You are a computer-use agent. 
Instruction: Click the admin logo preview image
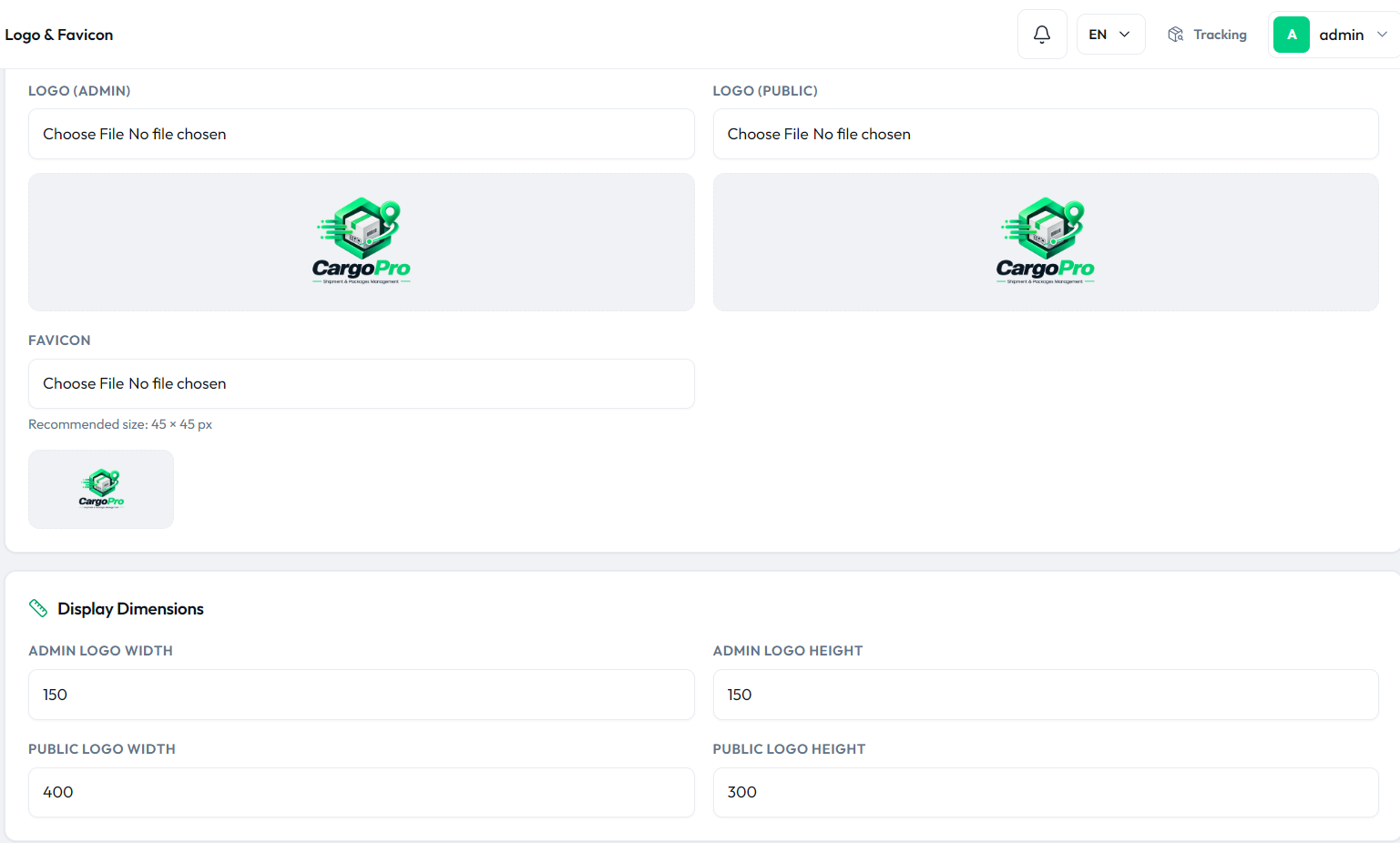click(362, 241)
